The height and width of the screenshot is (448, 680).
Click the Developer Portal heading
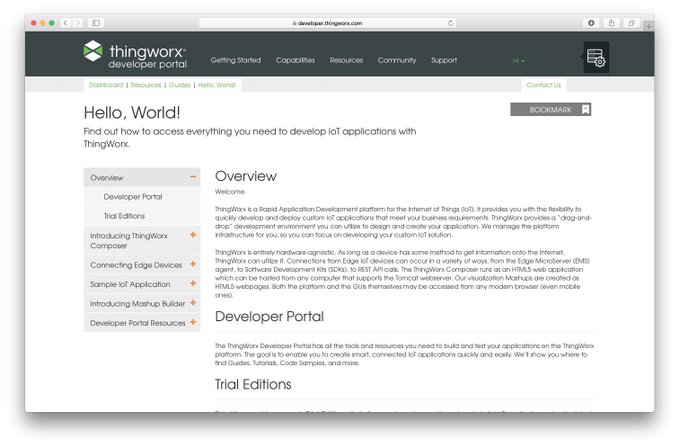pyautogui.click(x=269, y=317)
